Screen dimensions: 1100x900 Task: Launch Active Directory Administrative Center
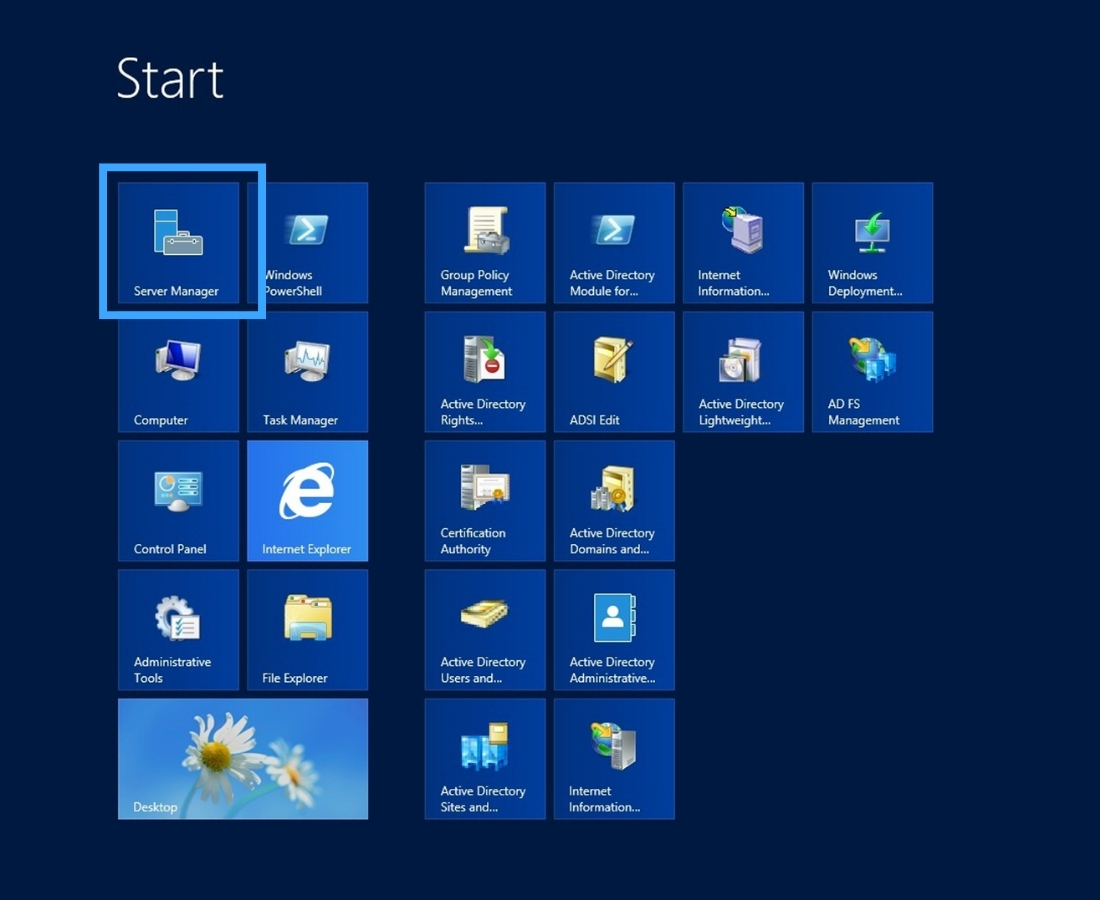pyautogui.click(x=613, y=629)
